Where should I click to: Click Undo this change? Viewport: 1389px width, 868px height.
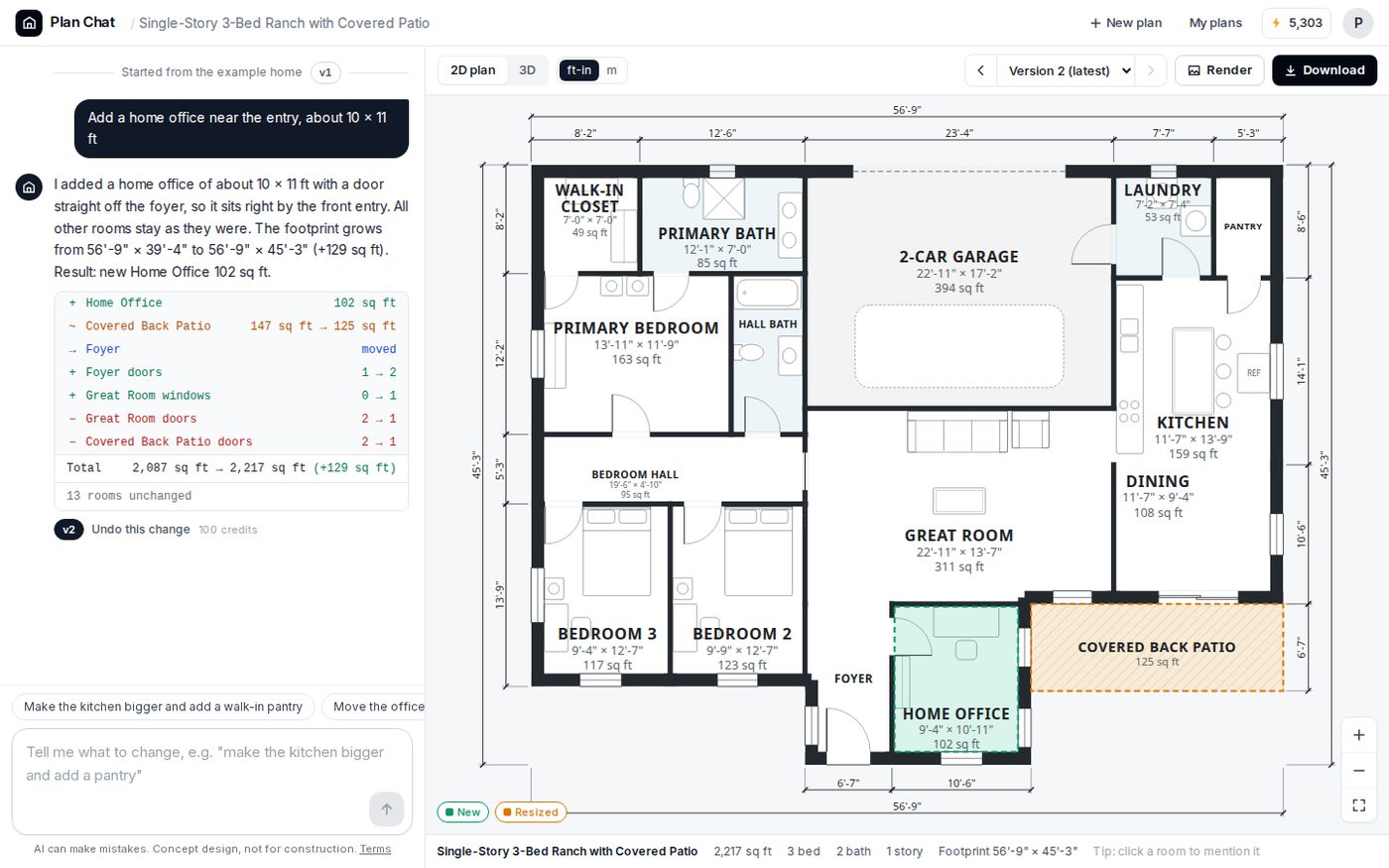[141, 530]
